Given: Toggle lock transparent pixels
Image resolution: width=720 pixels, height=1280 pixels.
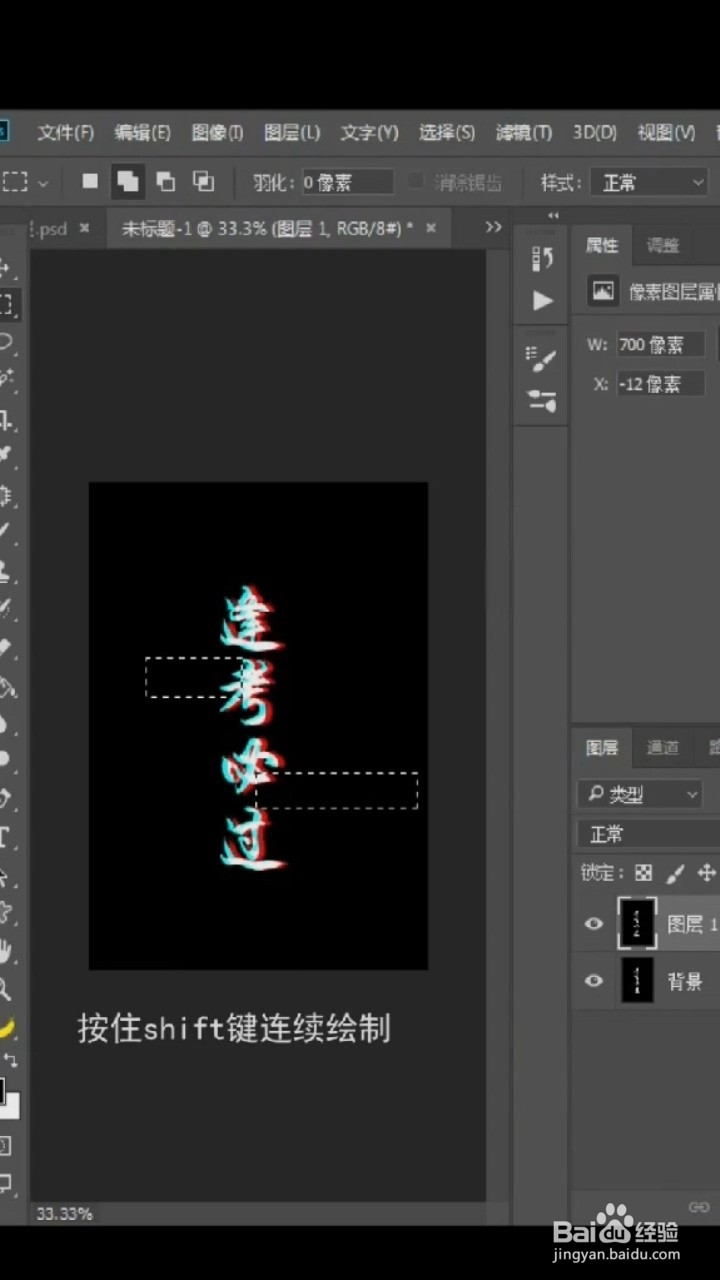Looking at the screenshot, I should (644, 873).
